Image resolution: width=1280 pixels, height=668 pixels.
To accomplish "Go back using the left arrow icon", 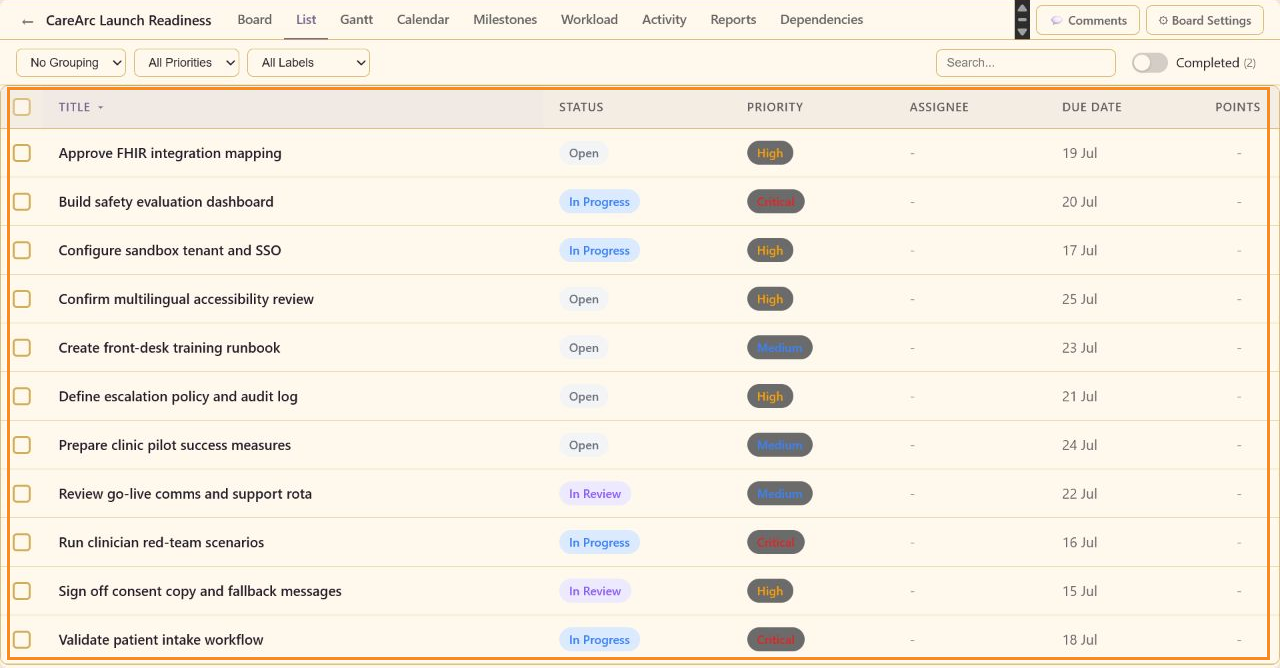I will pos(28,21).
